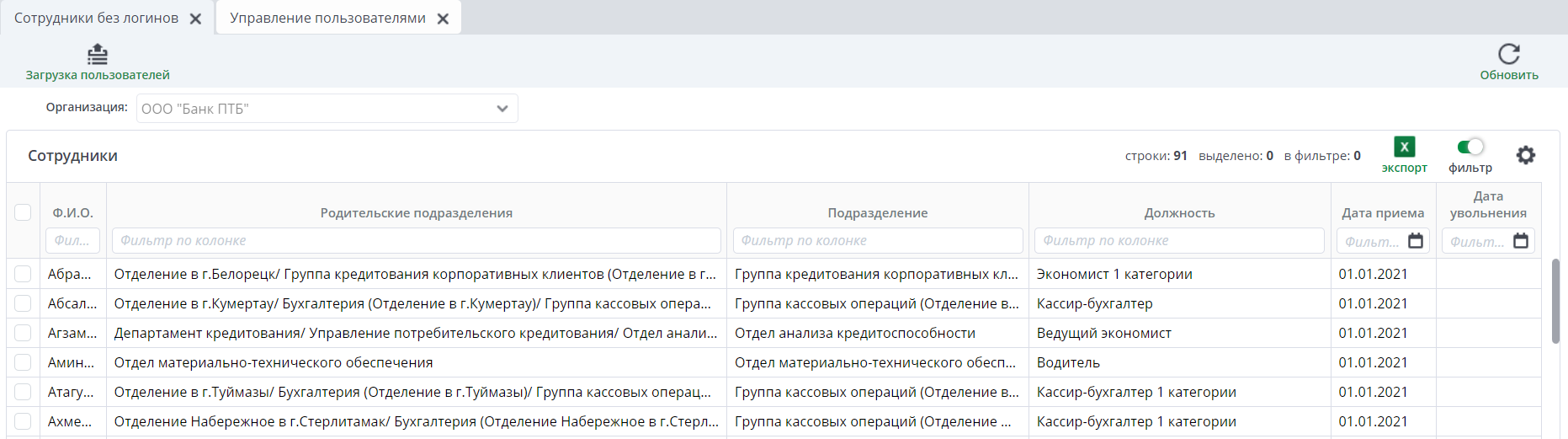The image size is (1568, 439).
Task: Open Организация dropdown ООО Банк ПТБ
Action: pos(327,109)
